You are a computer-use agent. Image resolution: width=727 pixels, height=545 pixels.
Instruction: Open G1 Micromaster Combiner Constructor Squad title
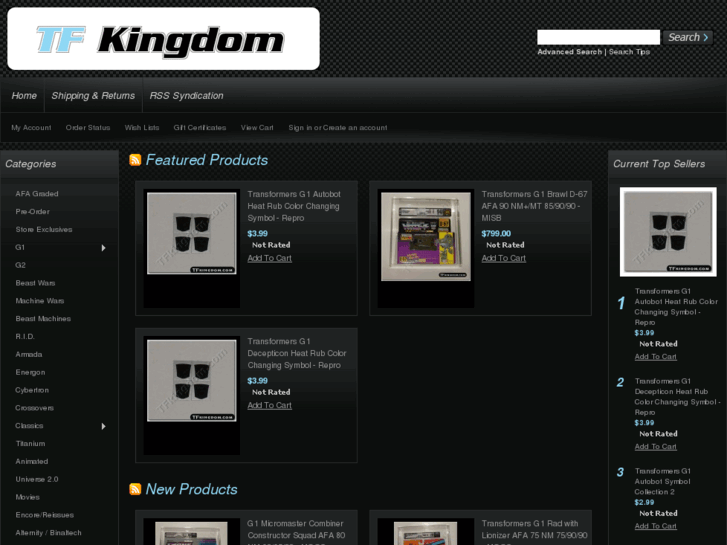click(x=296, y=532)
